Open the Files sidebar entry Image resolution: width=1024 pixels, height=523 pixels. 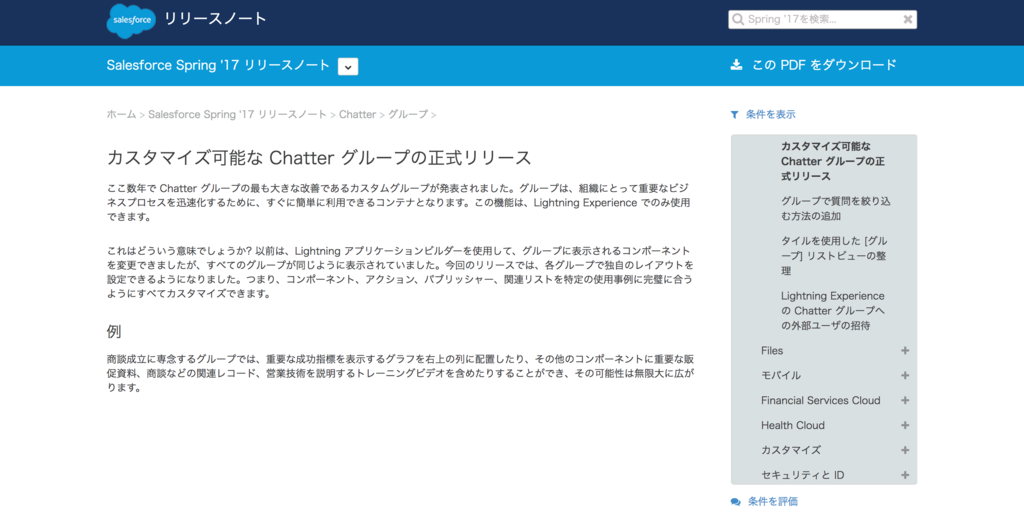click(772, 351)
